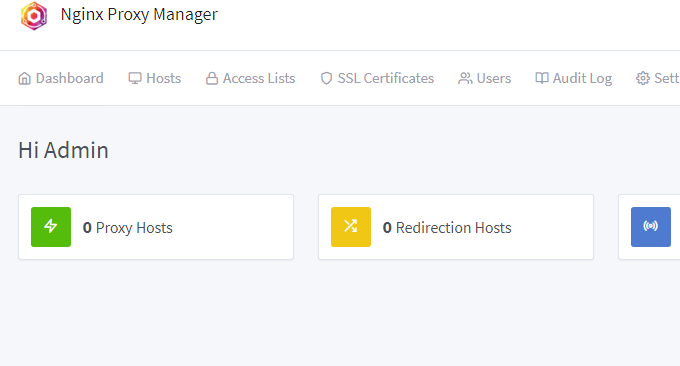This screenshot has height=366, width=680.
Task: View the Audit Log
Action: [x=573, y=78]
